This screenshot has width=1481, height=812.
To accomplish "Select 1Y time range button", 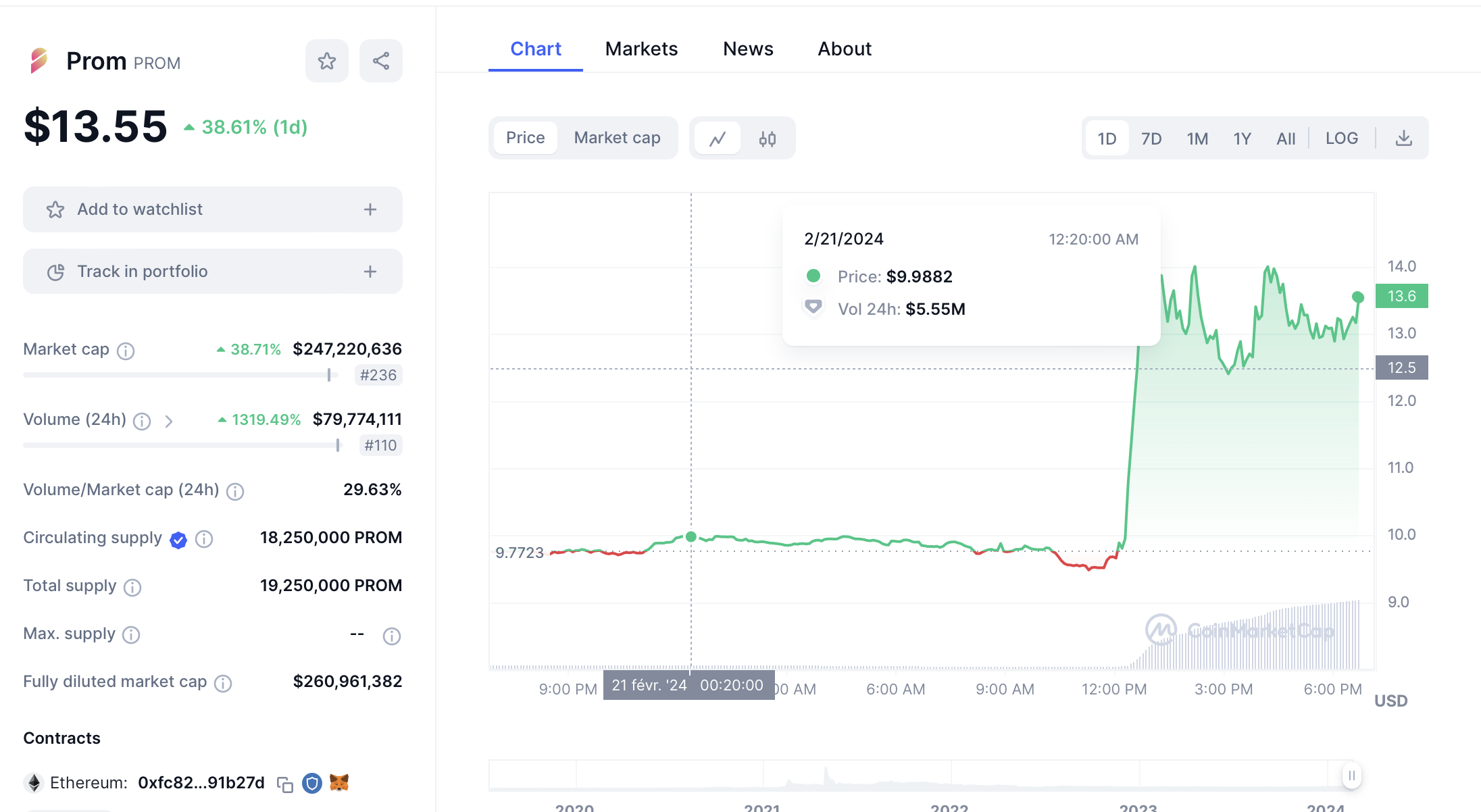I will pos(1242,138).
